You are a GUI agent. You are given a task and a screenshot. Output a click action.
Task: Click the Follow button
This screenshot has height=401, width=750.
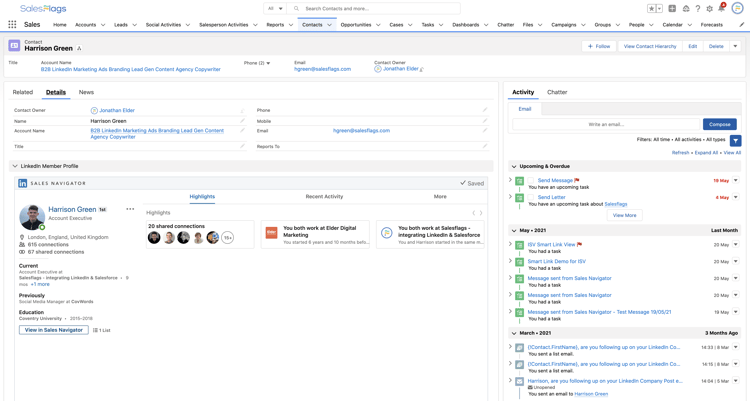(599, 46)
